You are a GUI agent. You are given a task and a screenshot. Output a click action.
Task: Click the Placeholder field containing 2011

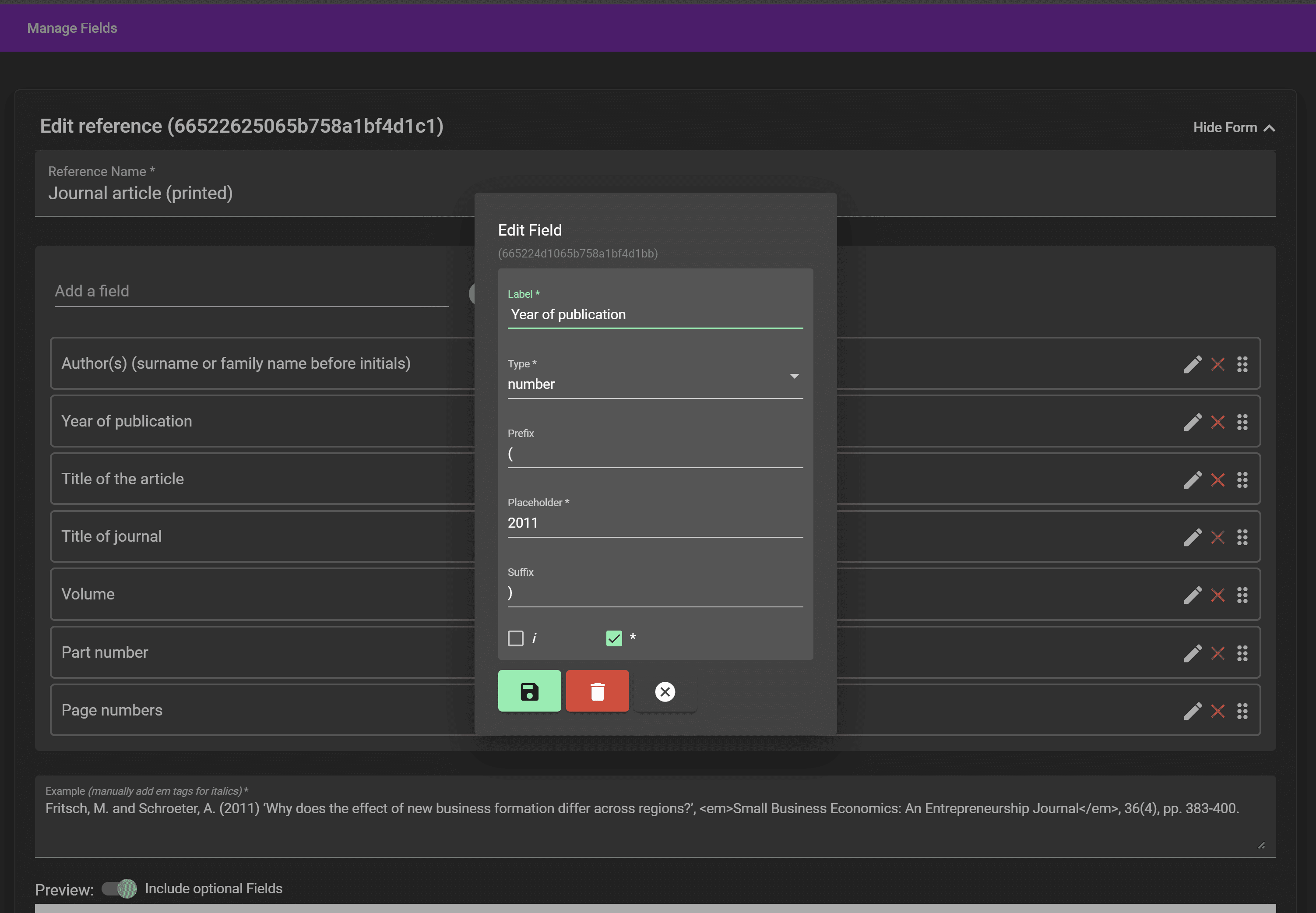coord(655,522)
